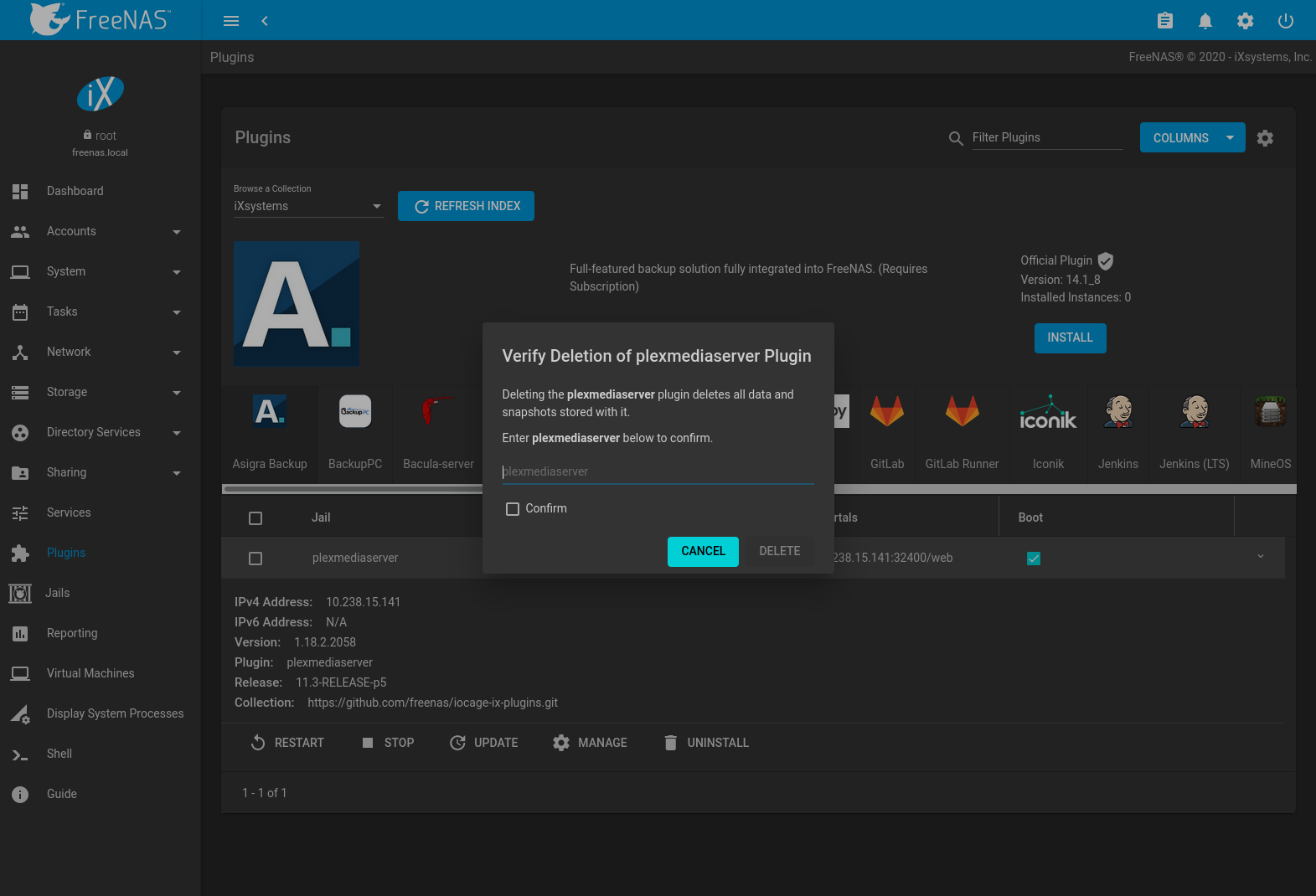This screenshot has width=1316, height=896.
Task: Toggle the Boot checkbox for plexmediaserver
Action: [1033, 559]
